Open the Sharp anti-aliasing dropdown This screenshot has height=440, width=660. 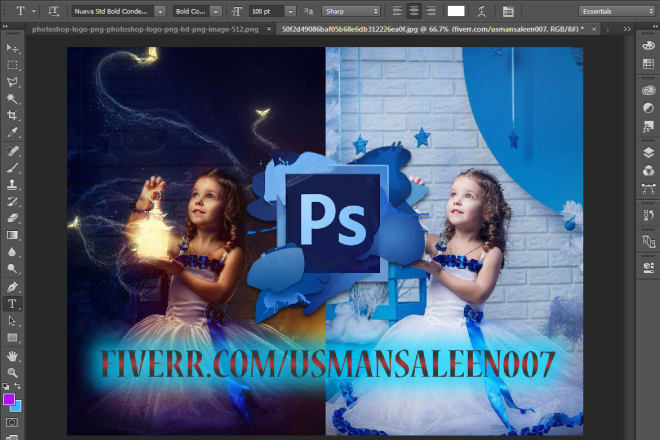[351, 11]
